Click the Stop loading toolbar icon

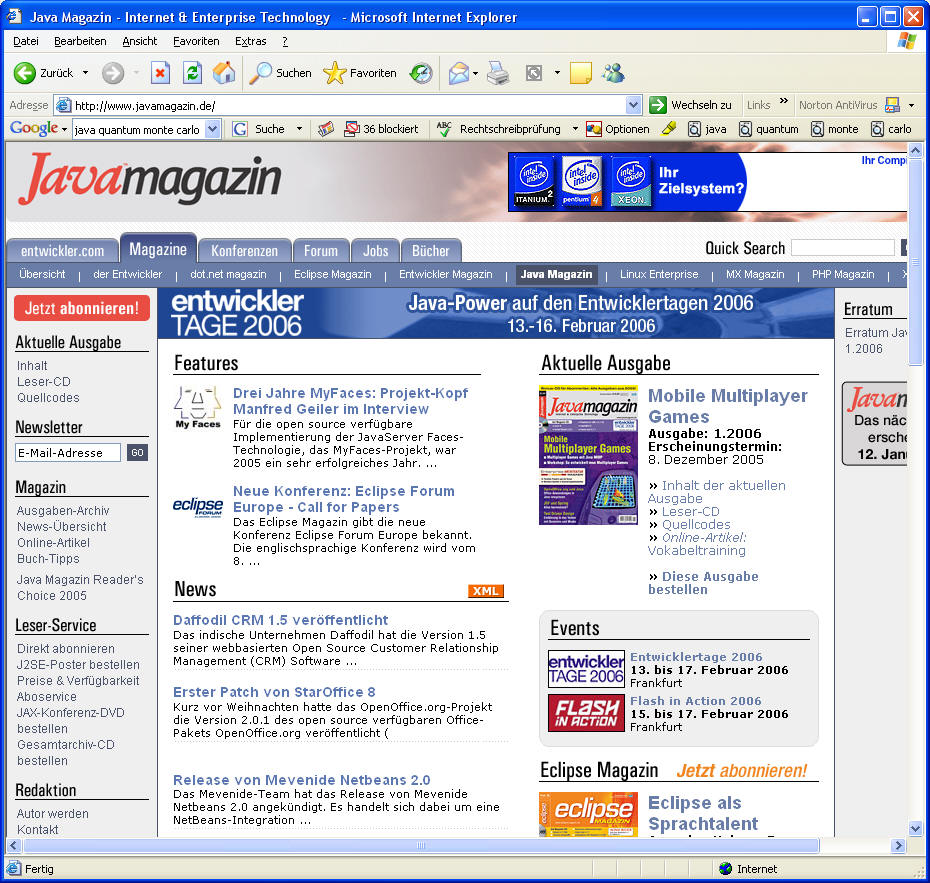pyautogui.click(x=160, y=73)
